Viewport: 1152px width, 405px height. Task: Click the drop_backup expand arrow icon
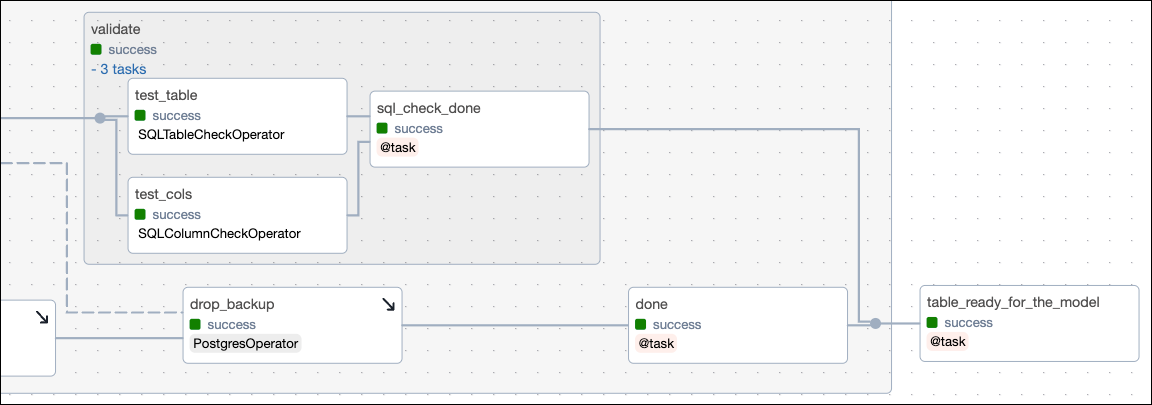click(x=387, y=304)
